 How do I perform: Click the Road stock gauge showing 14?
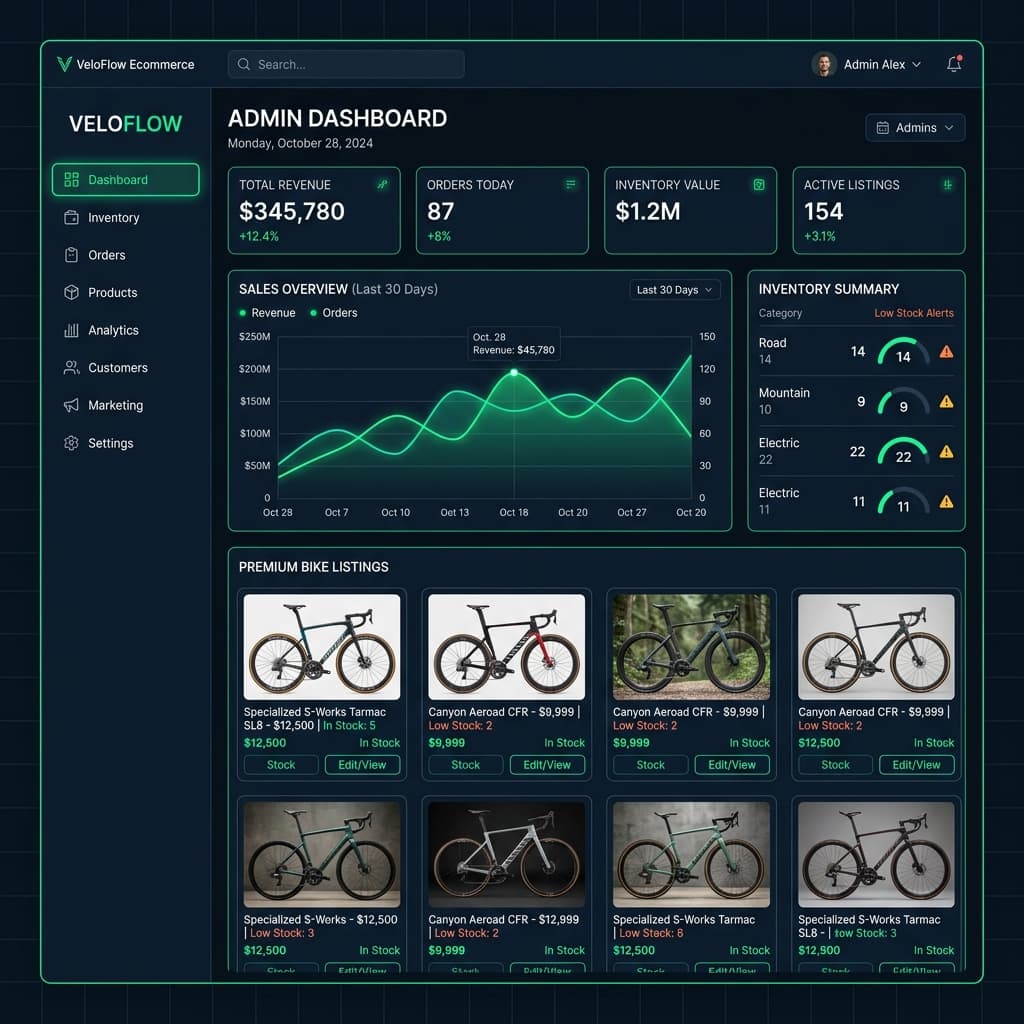point(903,353)
